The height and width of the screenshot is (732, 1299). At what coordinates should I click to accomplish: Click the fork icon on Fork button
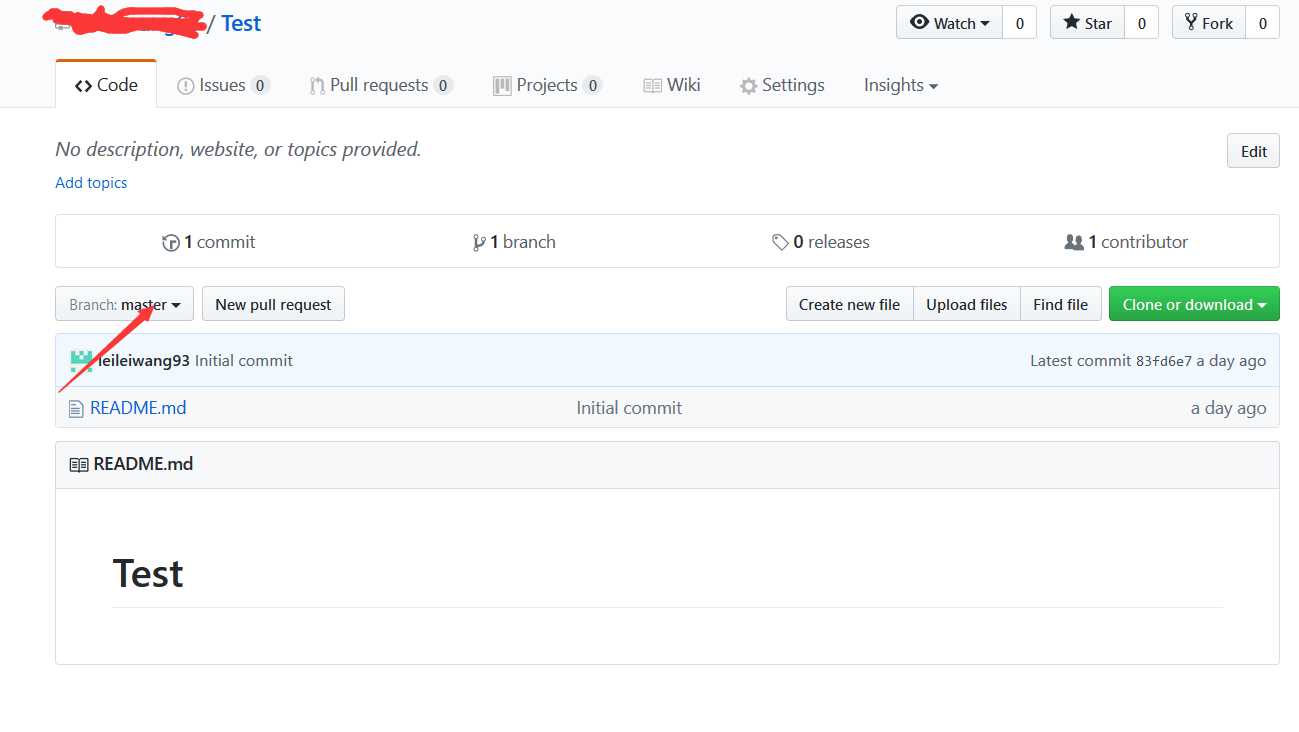pyautogui.click(x=1191, y=22)
